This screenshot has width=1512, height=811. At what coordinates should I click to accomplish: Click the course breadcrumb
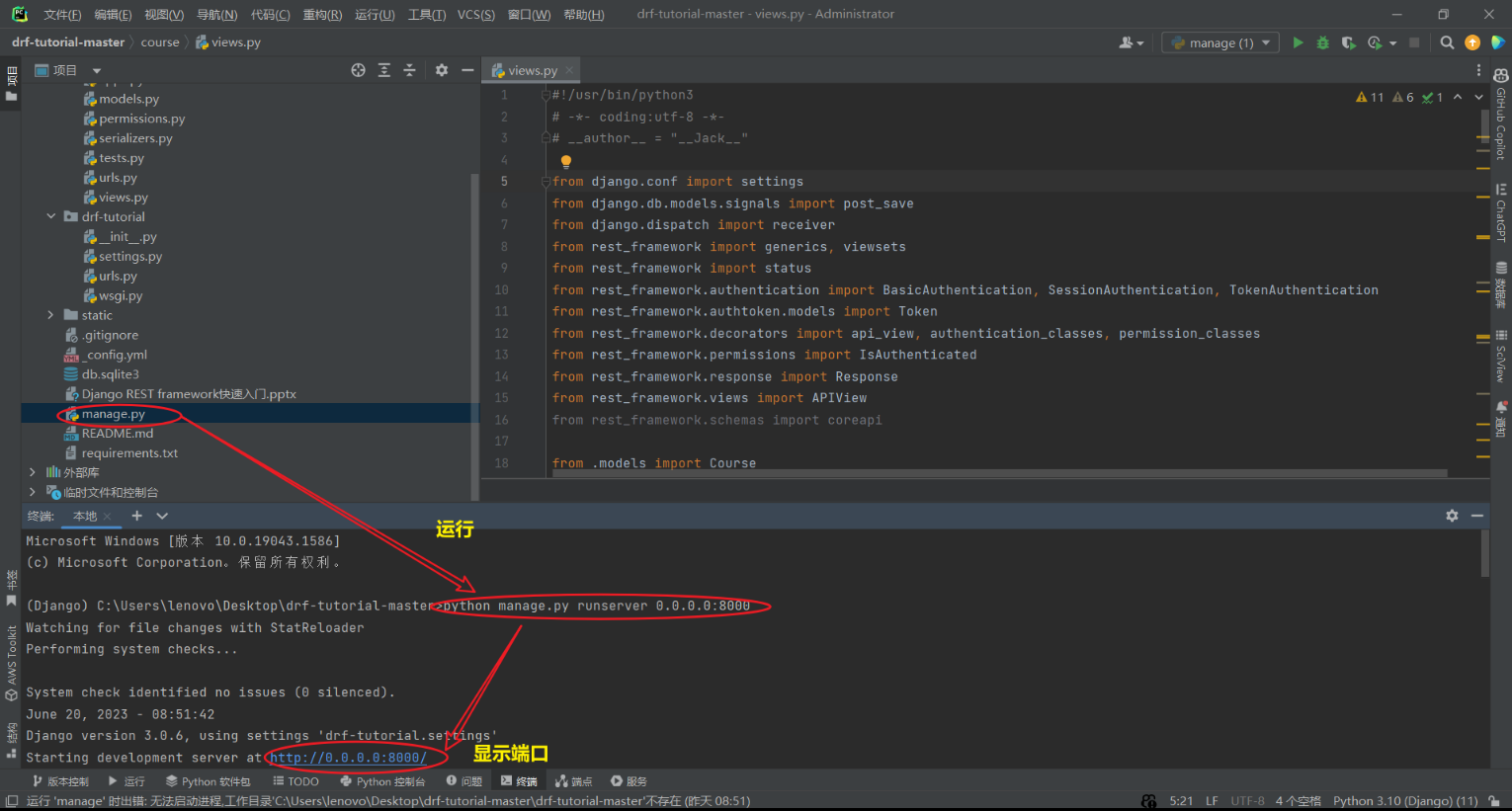click(160, 42)
